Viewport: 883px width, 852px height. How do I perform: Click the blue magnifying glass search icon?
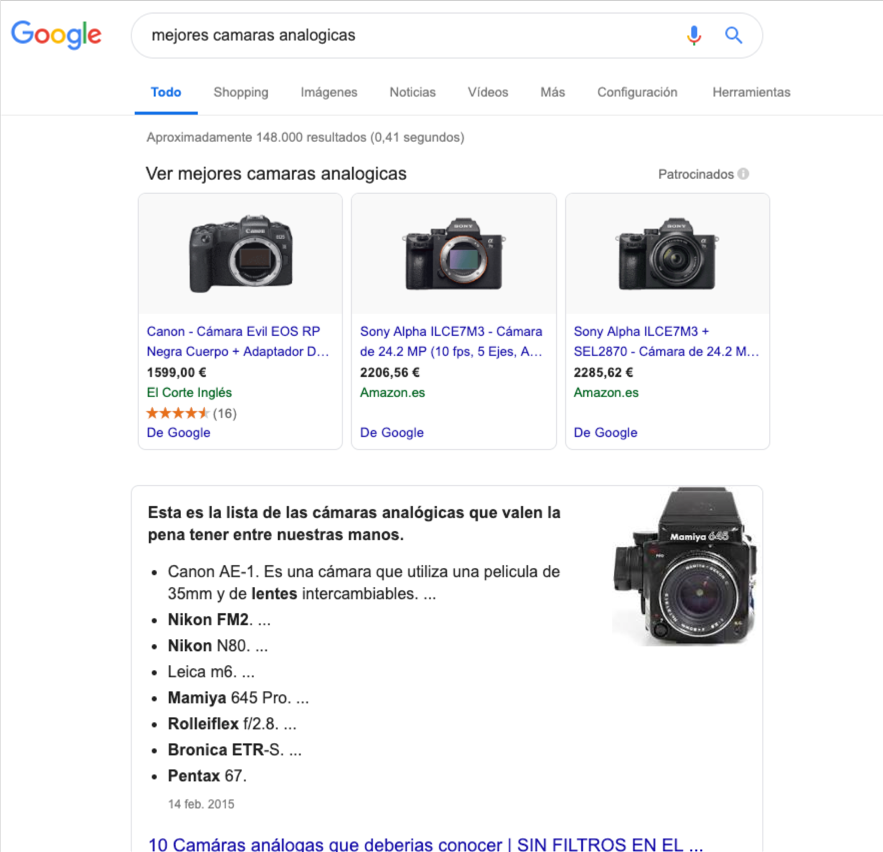click(733, 35)
